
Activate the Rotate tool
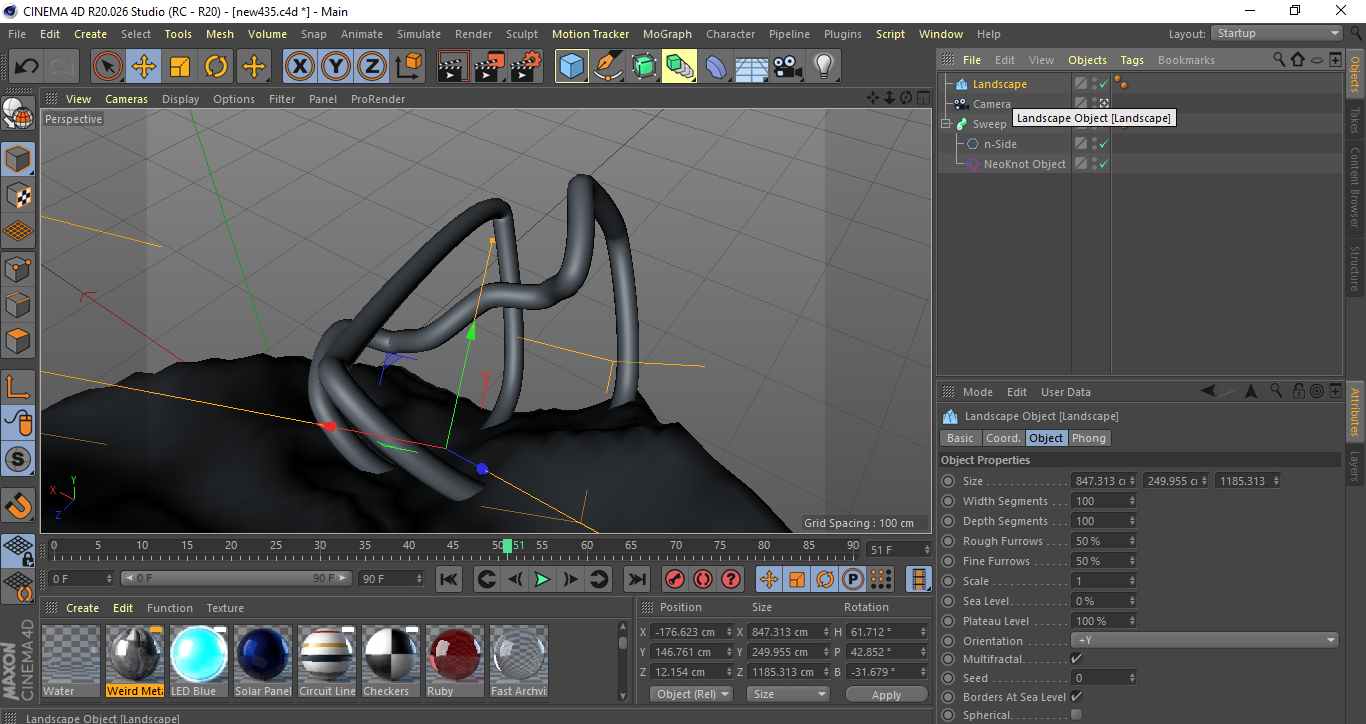pos(216,67)
